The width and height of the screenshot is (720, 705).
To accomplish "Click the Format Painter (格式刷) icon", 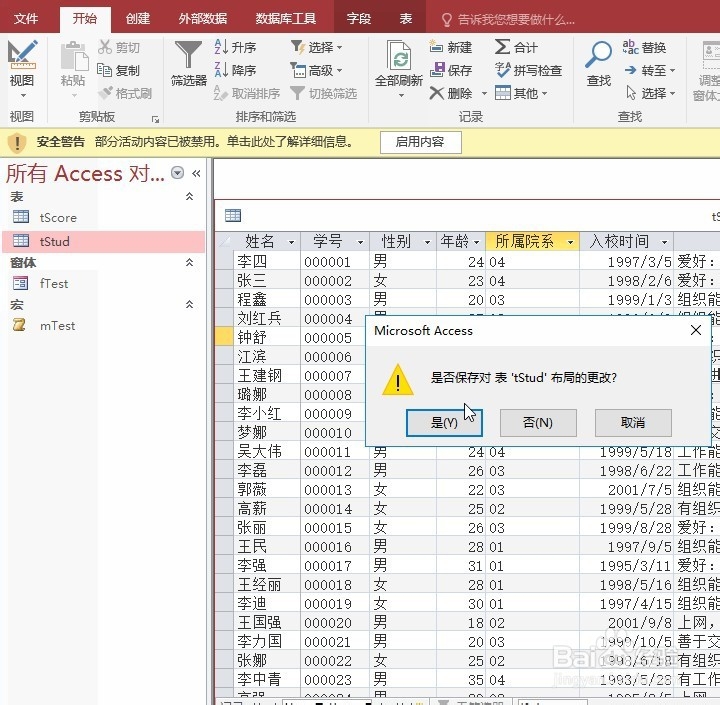I will click(x=105, y=93).
